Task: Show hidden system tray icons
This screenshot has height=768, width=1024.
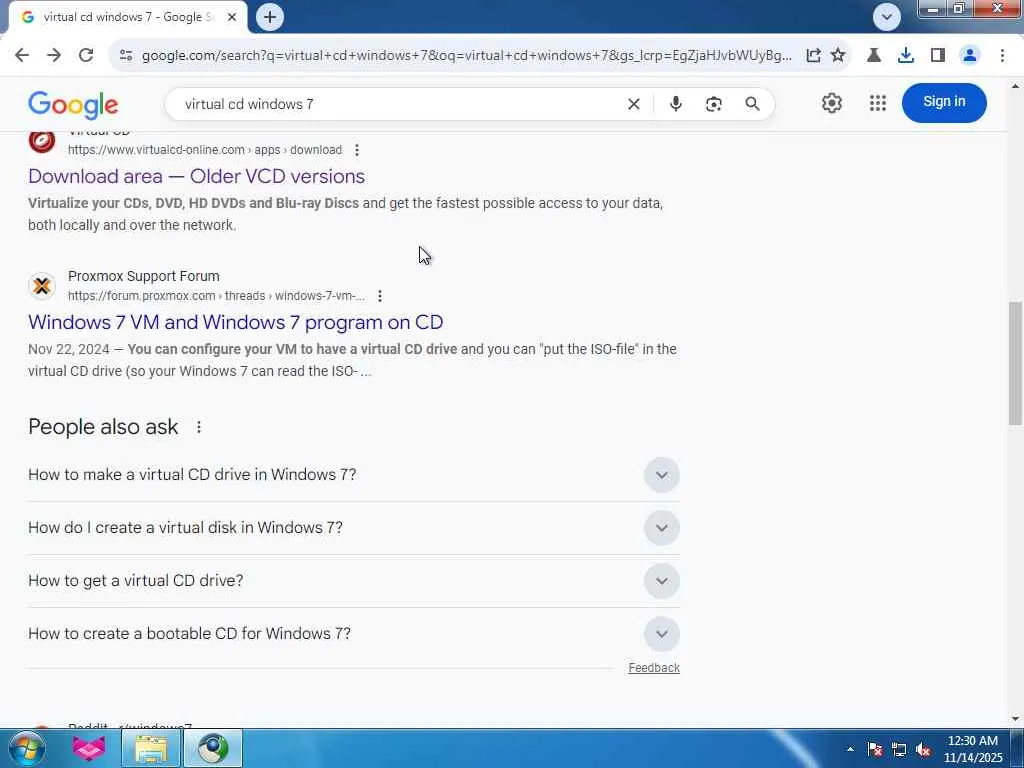Action: click(x=850, y=749)
